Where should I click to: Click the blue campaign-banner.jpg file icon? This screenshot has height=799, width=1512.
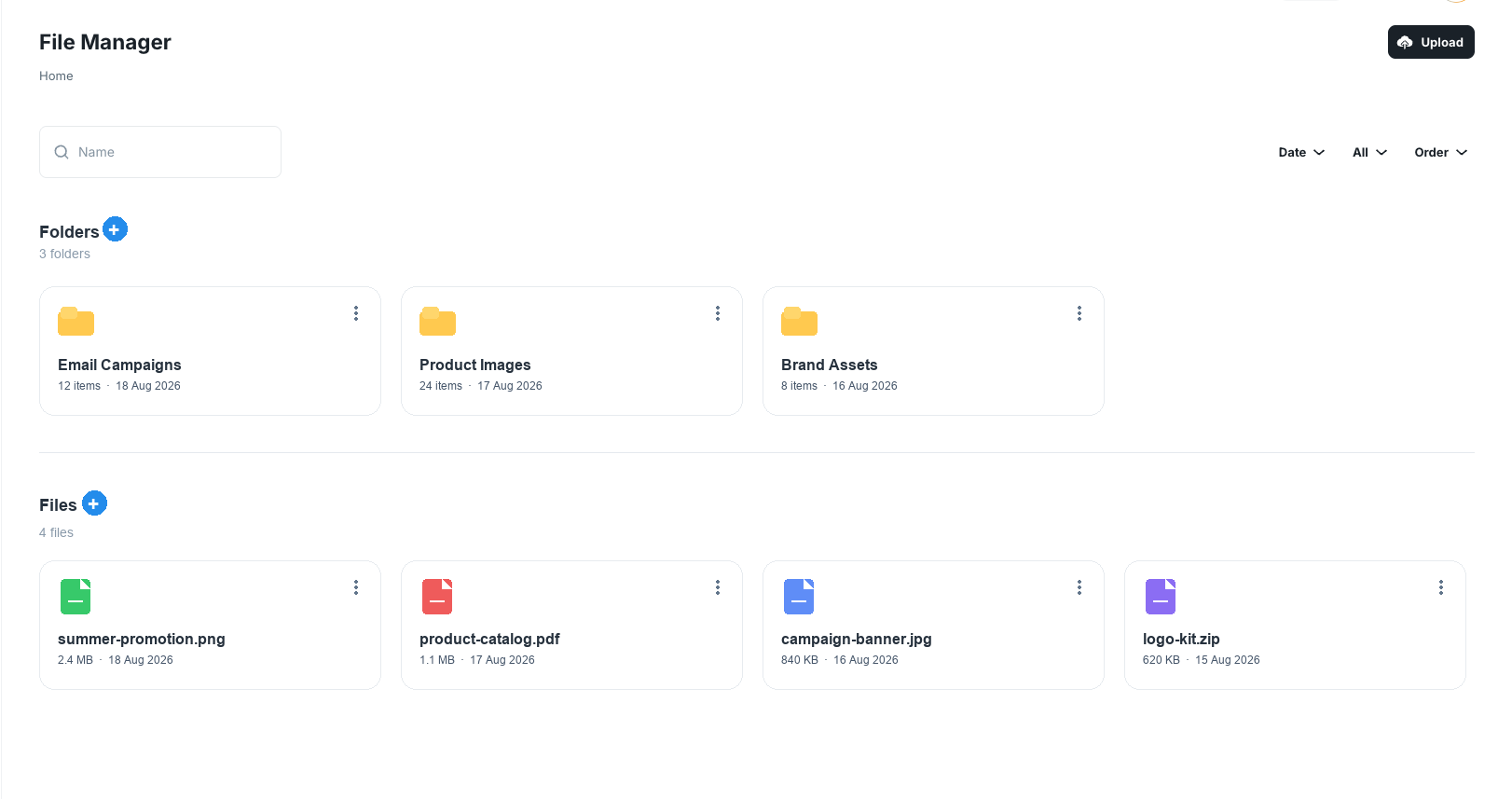(799, 597)
